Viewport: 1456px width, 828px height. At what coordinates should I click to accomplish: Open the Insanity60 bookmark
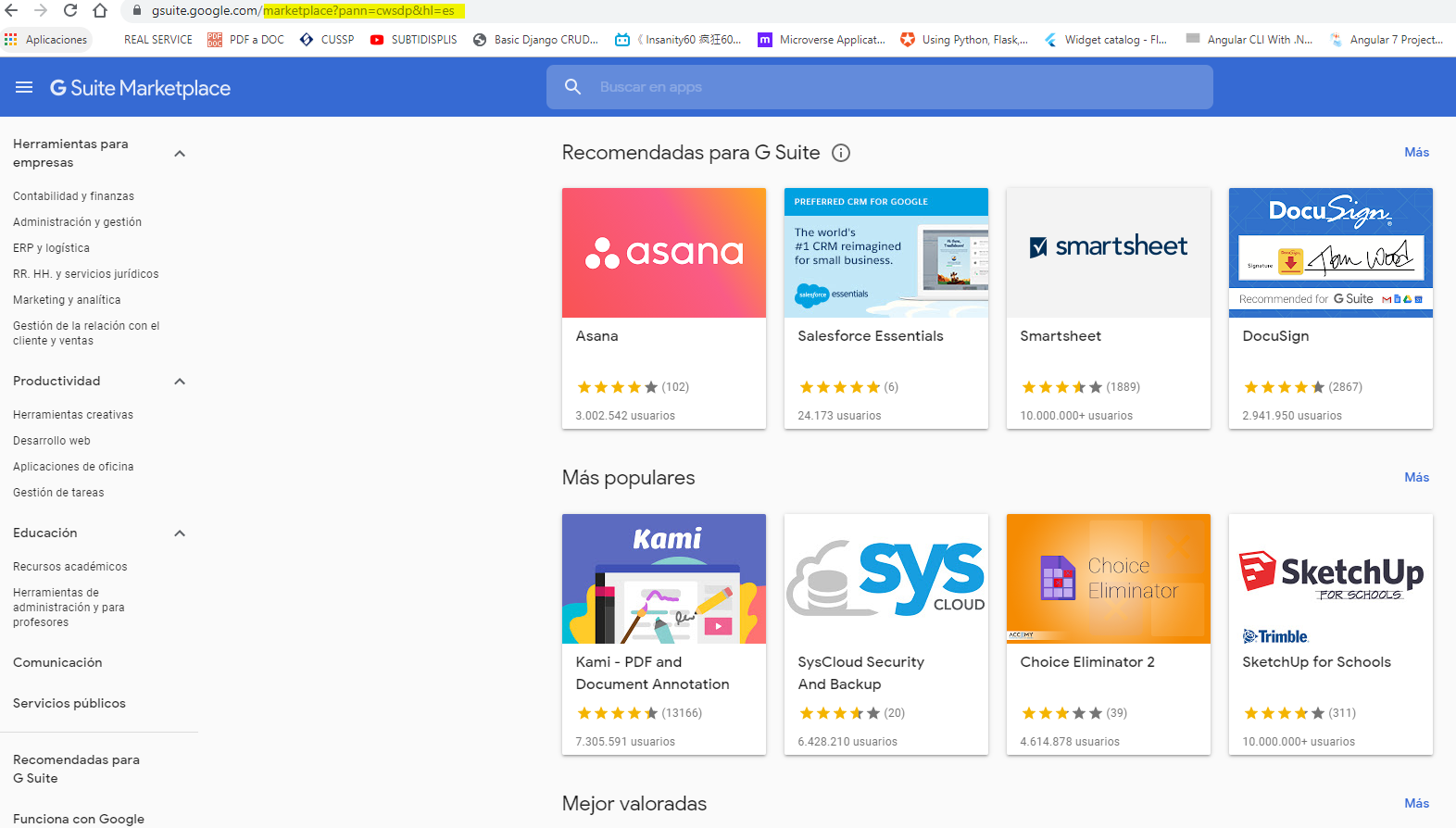coord(678,40)
